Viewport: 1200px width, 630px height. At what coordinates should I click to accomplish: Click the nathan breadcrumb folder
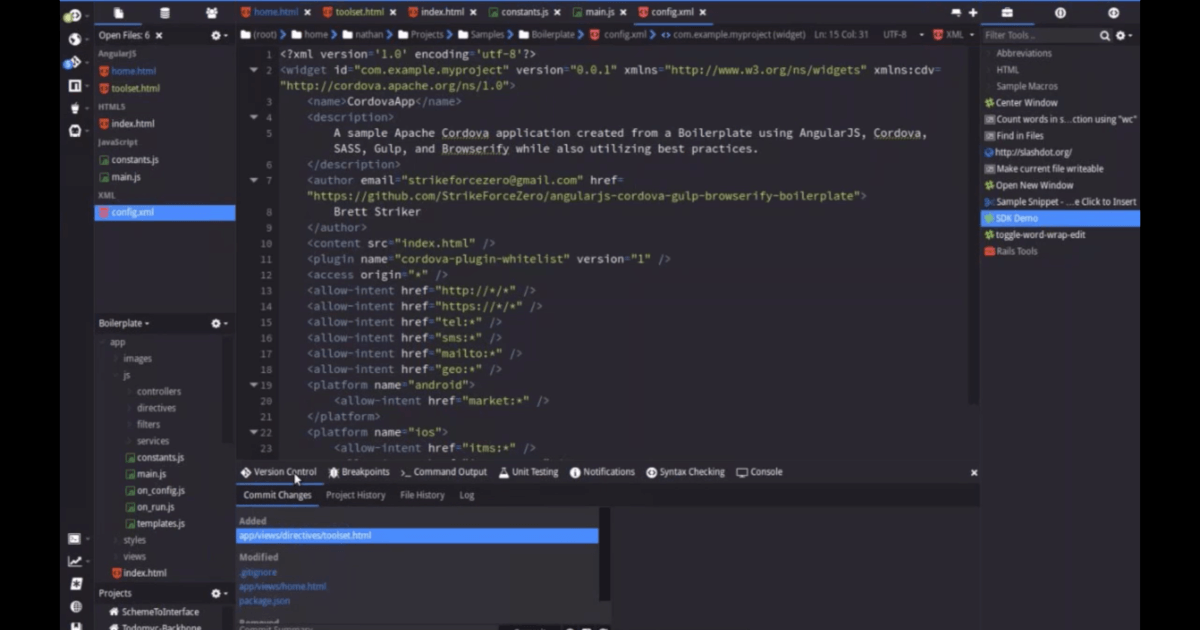362,34
